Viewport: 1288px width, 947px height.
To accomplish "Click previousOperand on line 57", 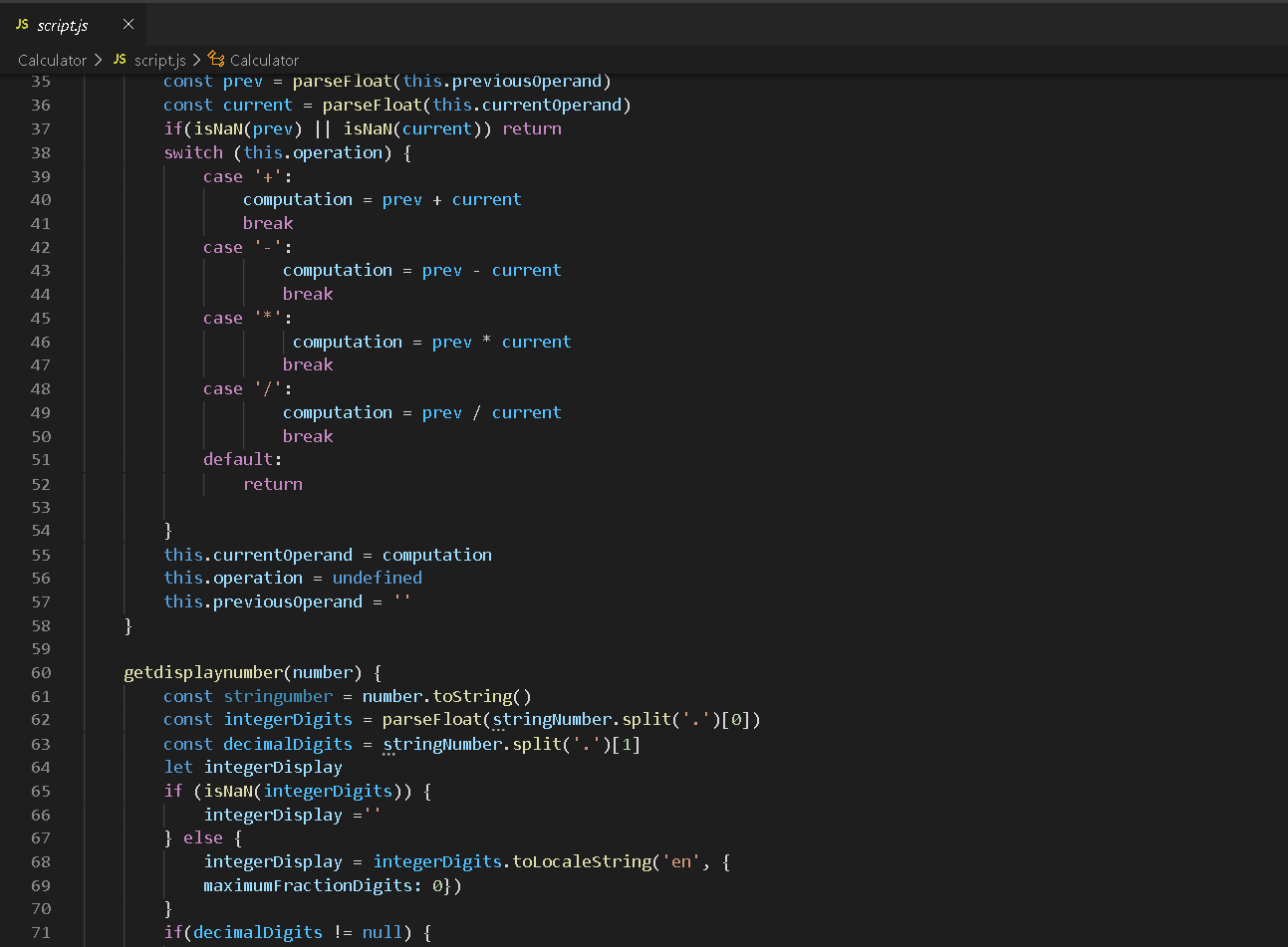I will coord(288,601).
